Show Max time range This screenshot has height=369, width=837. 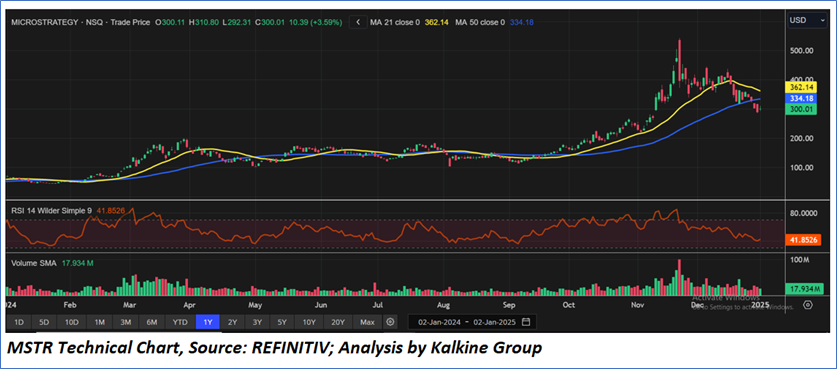367,322
